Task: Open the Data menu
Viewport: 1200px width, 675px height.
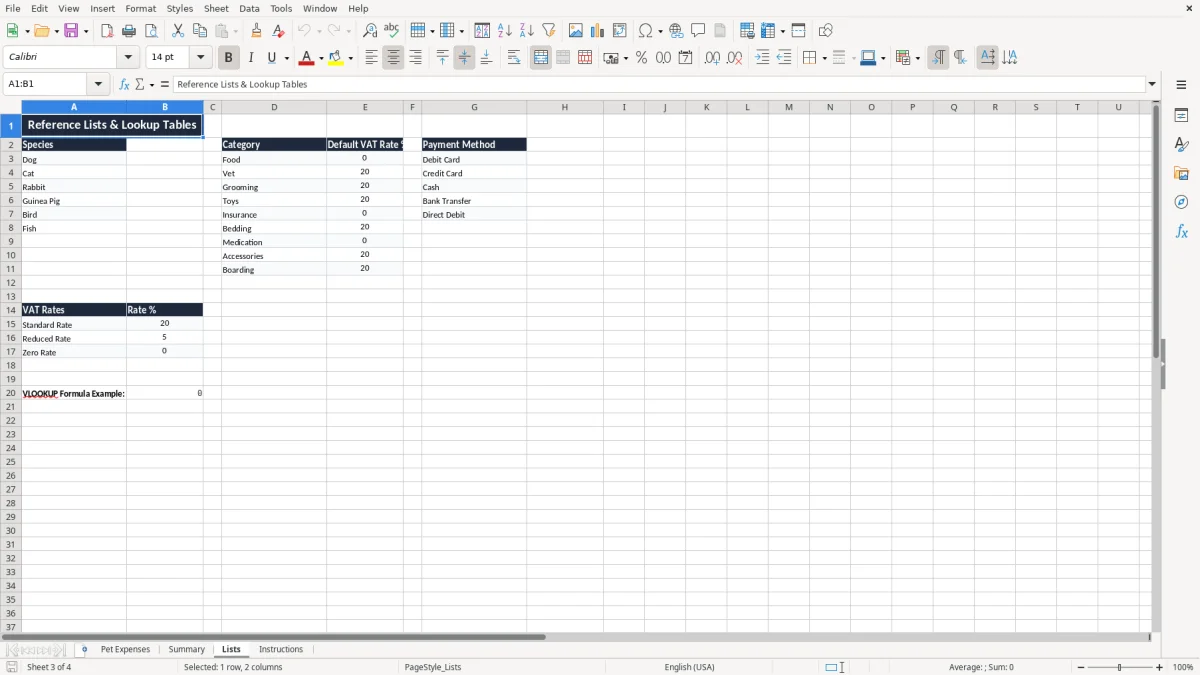Action: (x=249, y=8)
